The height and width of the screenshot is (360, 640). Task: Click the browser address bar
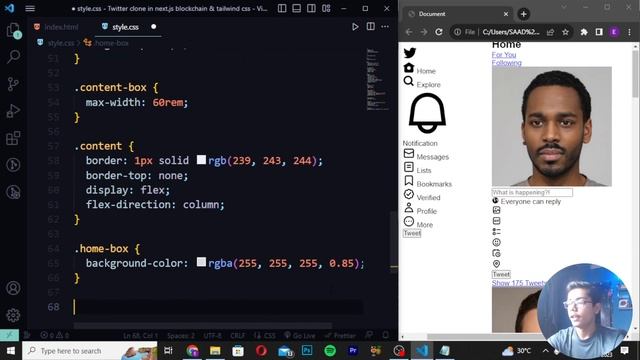coord(510,32)
